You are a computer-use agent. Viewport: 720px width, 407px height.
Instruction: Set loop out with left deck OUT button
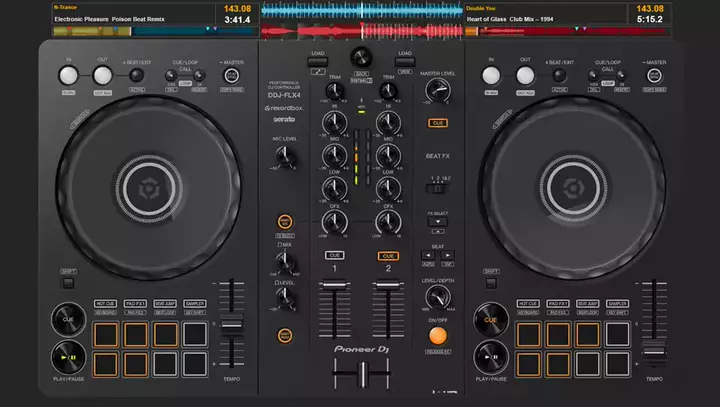coord(102,75)
